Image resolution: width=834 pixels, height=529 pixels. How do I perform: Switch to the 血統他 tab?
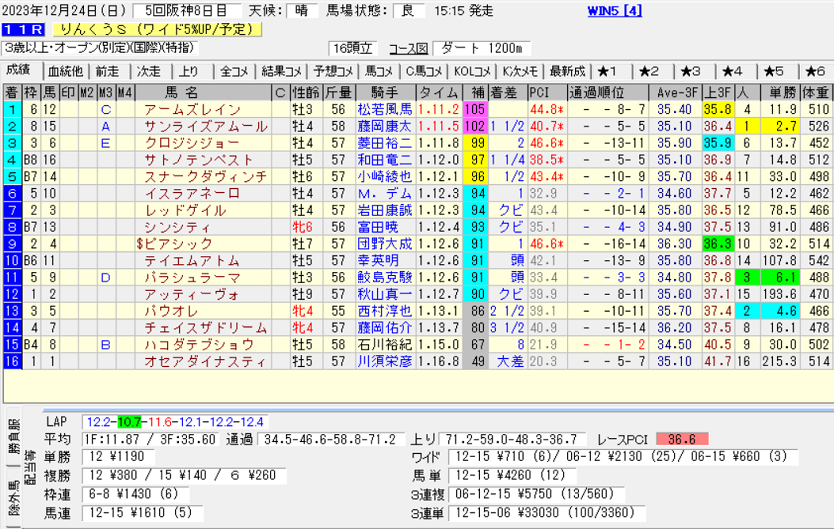coord(66,71)
